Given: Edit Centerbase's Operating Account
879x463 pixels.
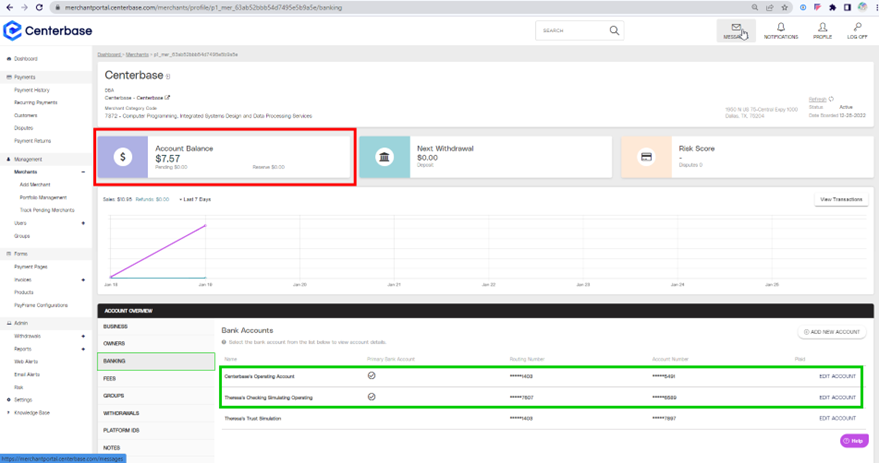Looking at the screenshot, I should click(x=837, y=376).
